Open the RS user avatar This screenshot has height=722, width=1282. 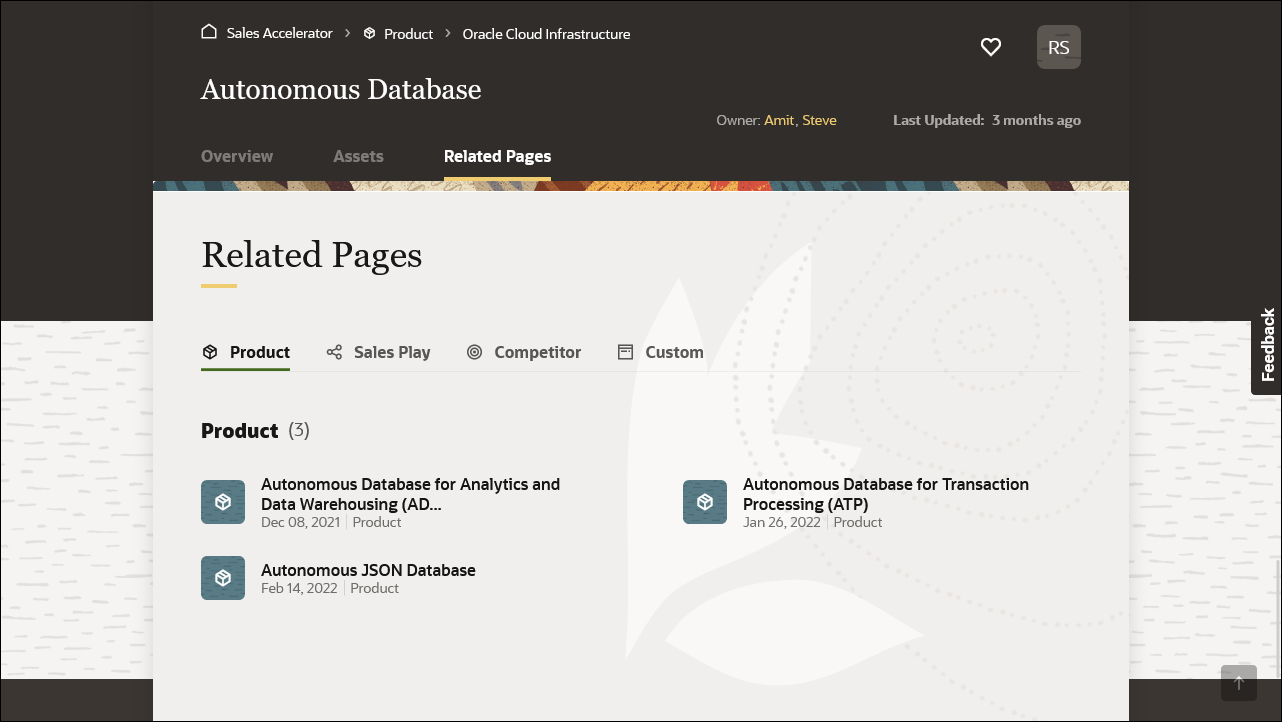tap(1059, 47)
